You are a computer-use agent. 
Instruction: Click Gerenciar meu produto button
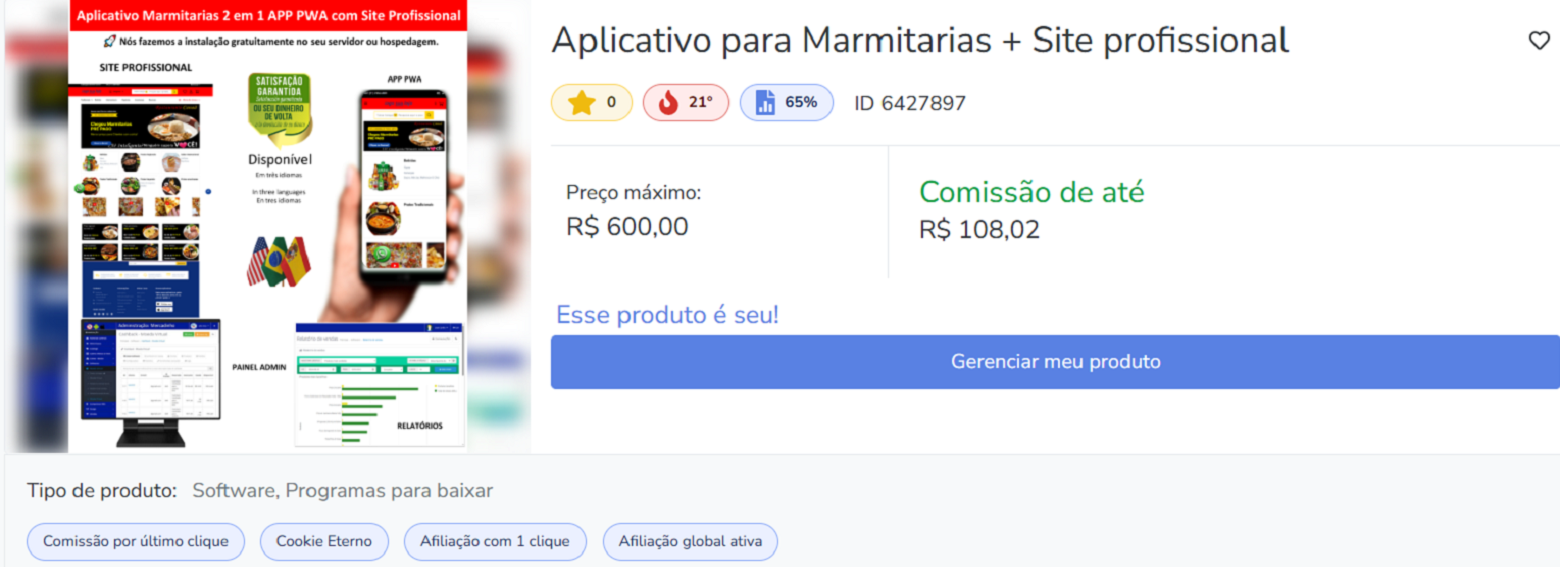coord(1055,362)
